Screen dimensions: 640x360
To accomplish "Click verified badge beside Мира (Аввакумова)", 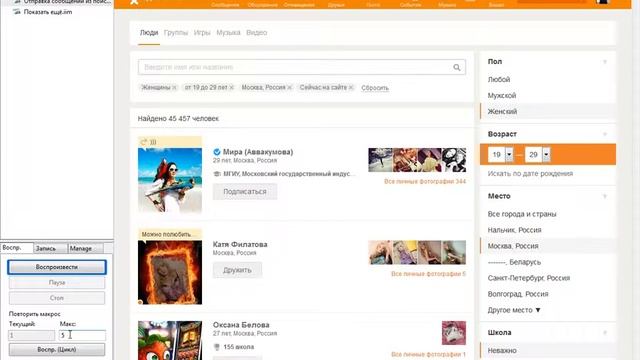I will [217, 152].
